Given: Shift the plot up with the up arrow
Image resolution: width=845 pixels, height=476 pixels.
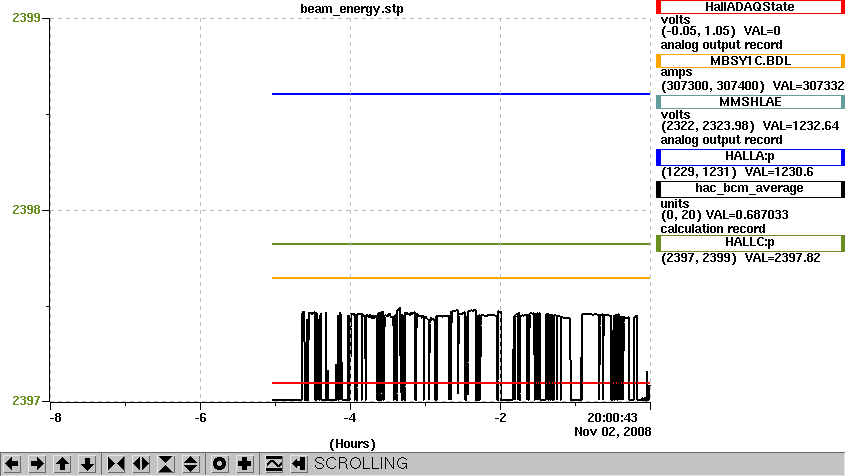Looking at the screenshot, I should click(x=62, y=464).
